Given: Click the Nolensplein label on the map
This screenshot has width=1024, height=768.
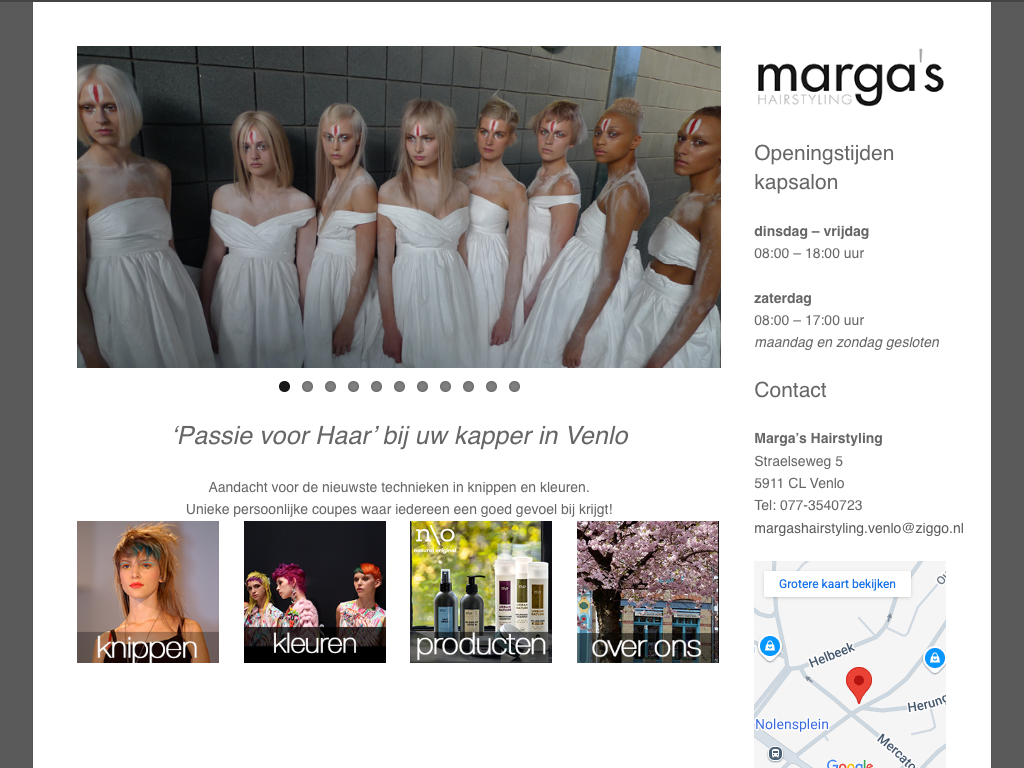Looking at the screenshot, I should 792,723.
